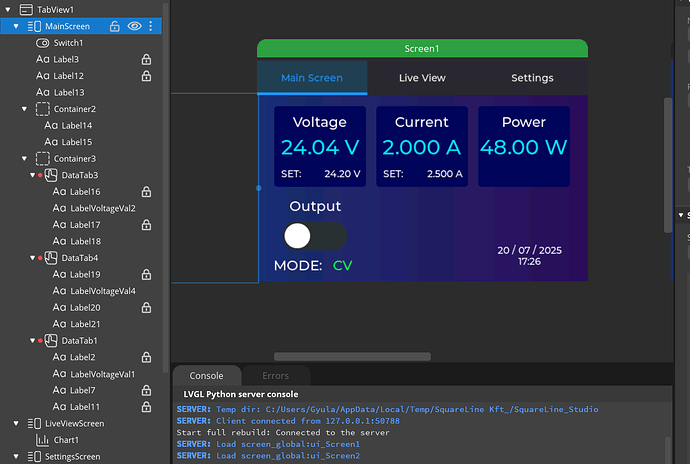Collapse the Container2 tree node
Image resolution: width=690 pixels, height=464 pixels.
pos(25,109)
